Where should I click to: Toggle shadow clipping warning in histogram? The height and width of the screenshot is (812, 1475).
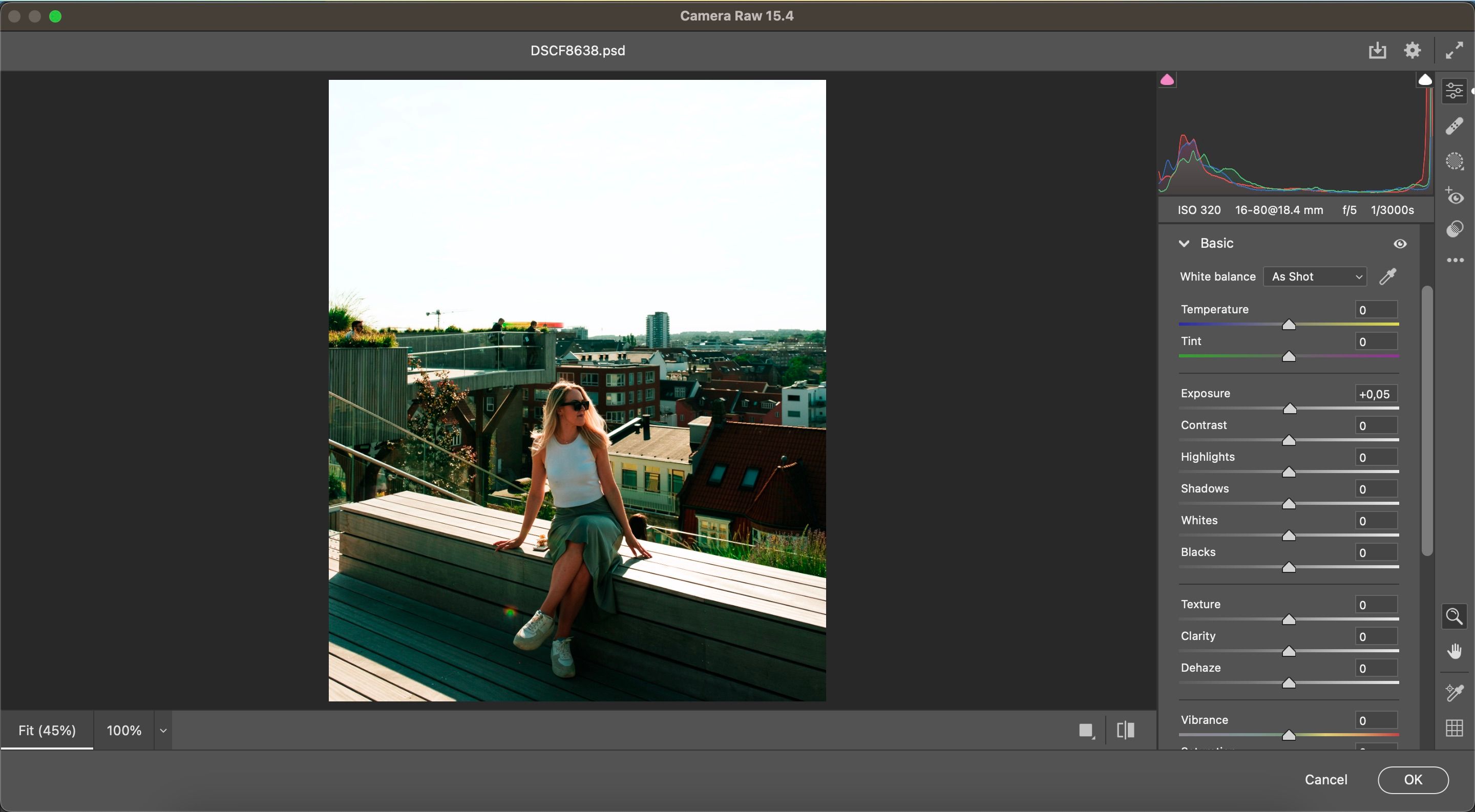click(1167, 80)
